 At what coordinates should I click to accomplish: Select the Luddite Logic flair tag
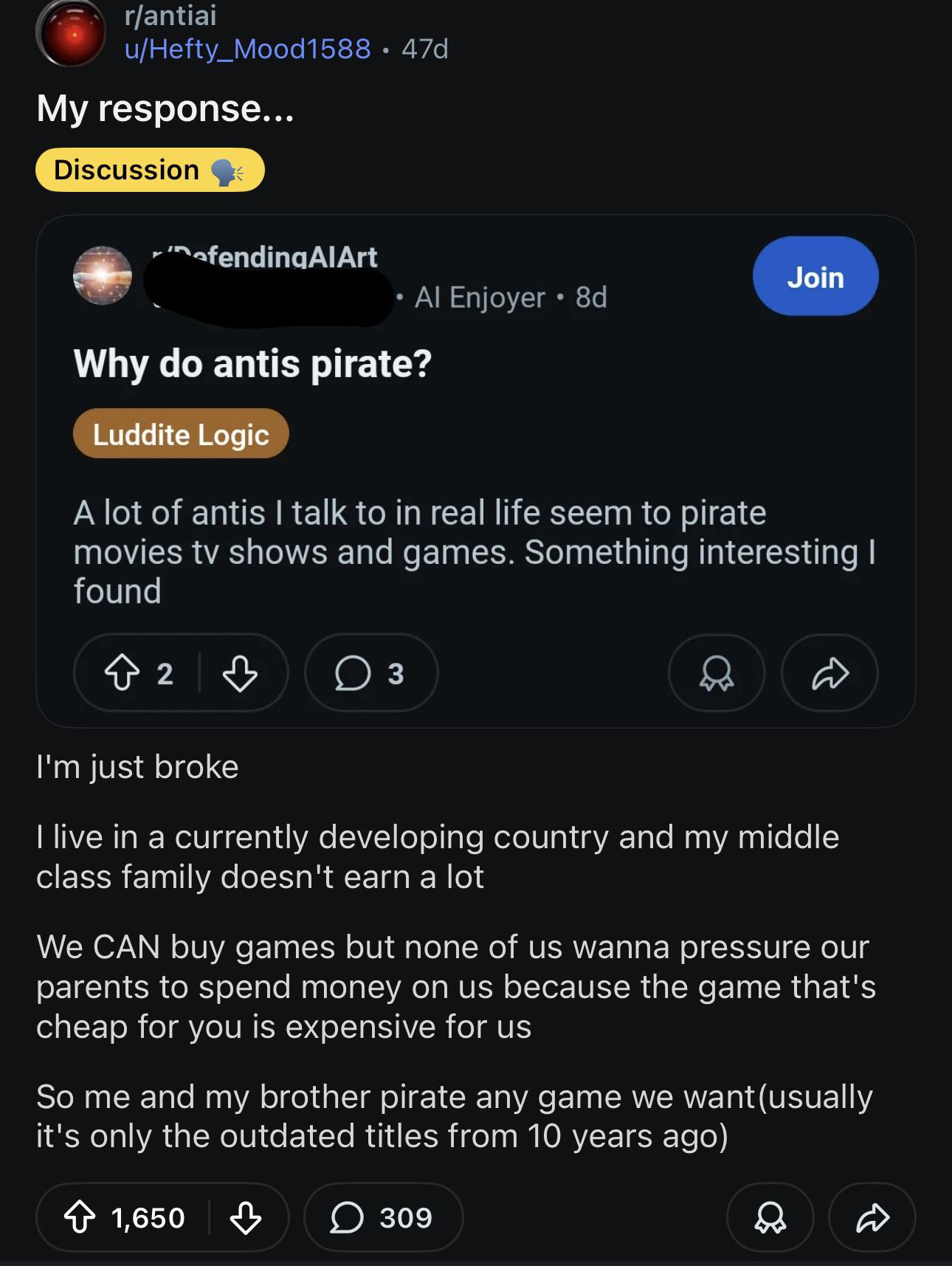(180, 434)
